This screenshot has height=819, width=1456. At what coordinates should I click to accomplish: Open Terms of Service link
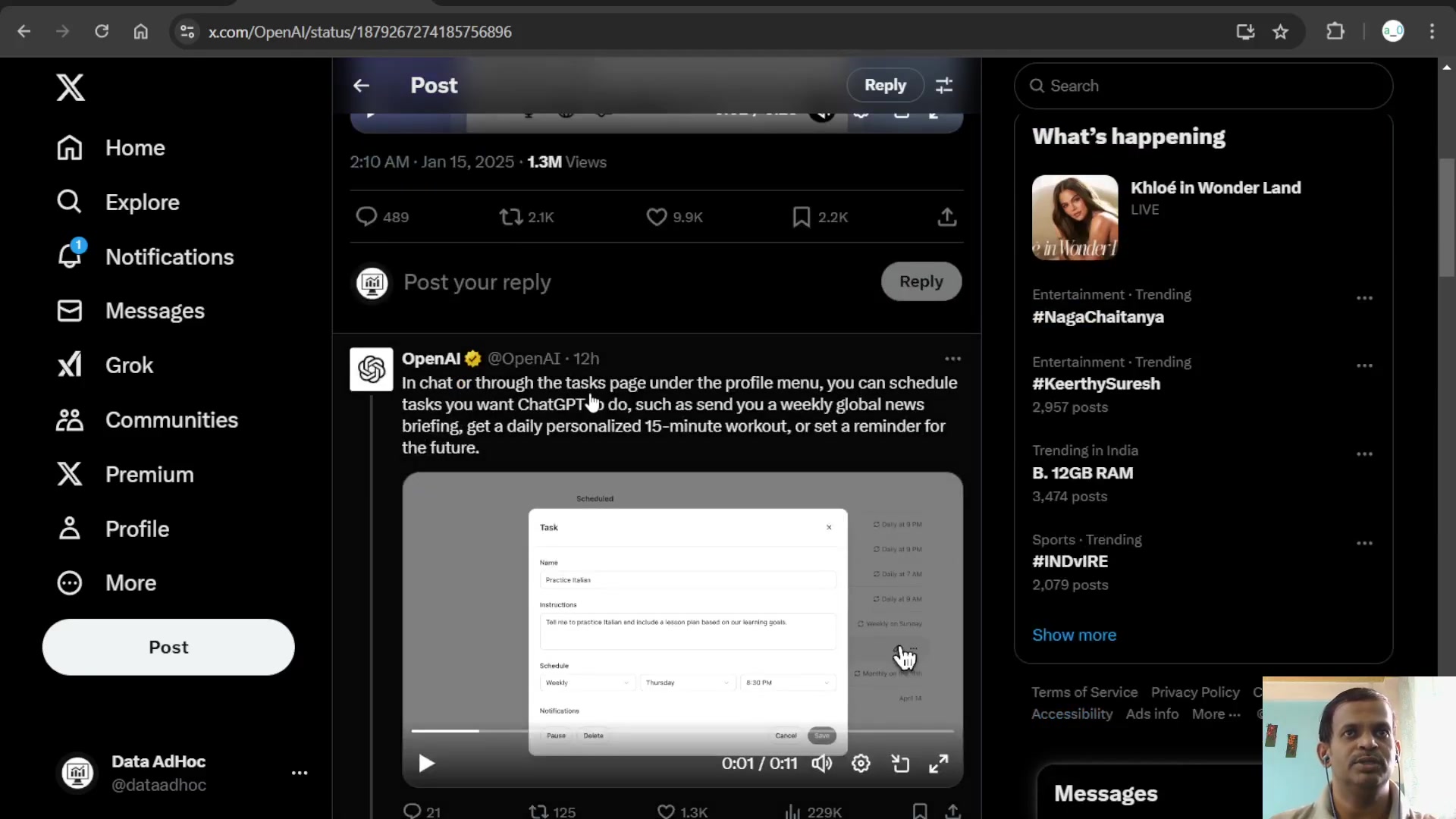click(1084, 692)
